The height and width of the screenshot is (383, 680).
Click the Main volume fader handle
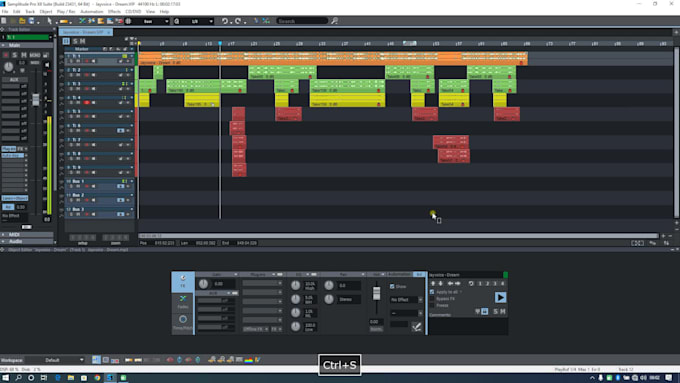click(36, 99)
